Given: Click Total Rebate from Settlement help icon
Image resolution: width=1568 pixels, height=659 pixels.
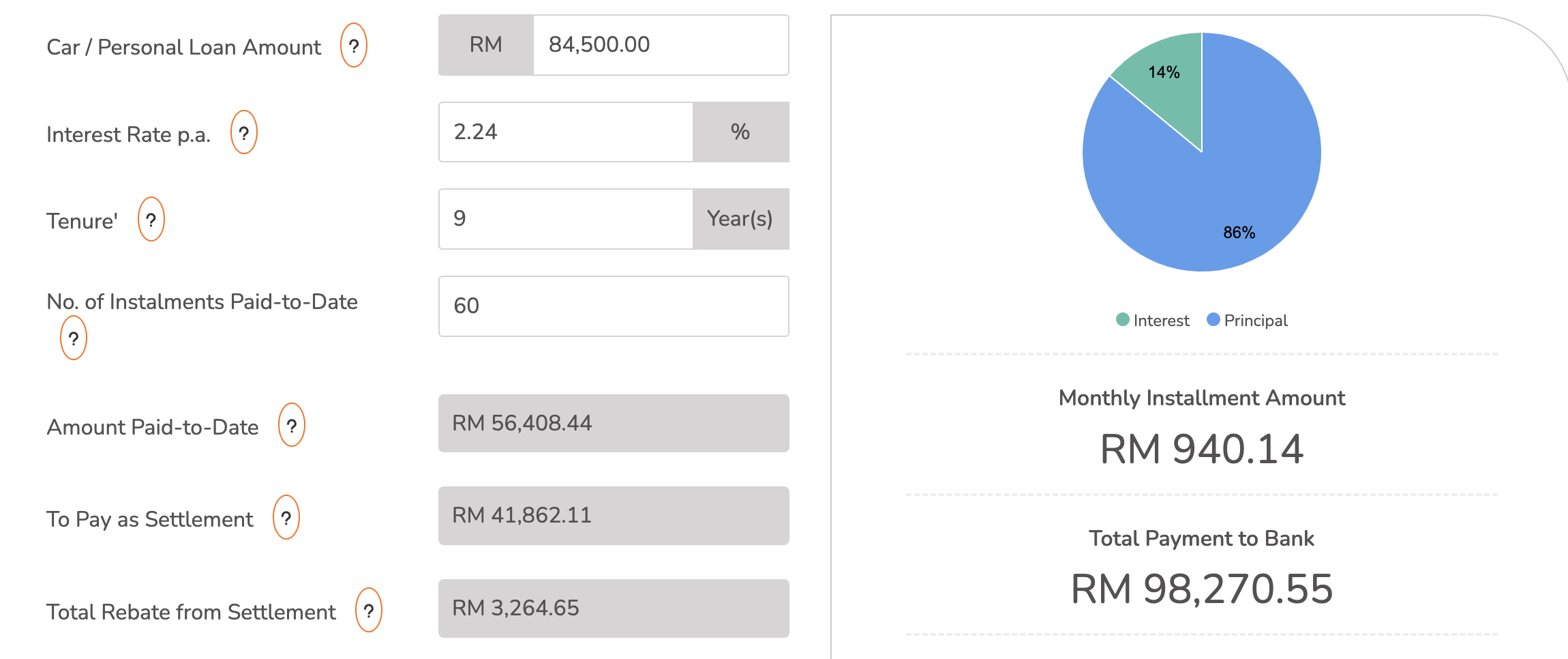Looking at the screenshot, I should pyautogui.click(x=368, y=611).
